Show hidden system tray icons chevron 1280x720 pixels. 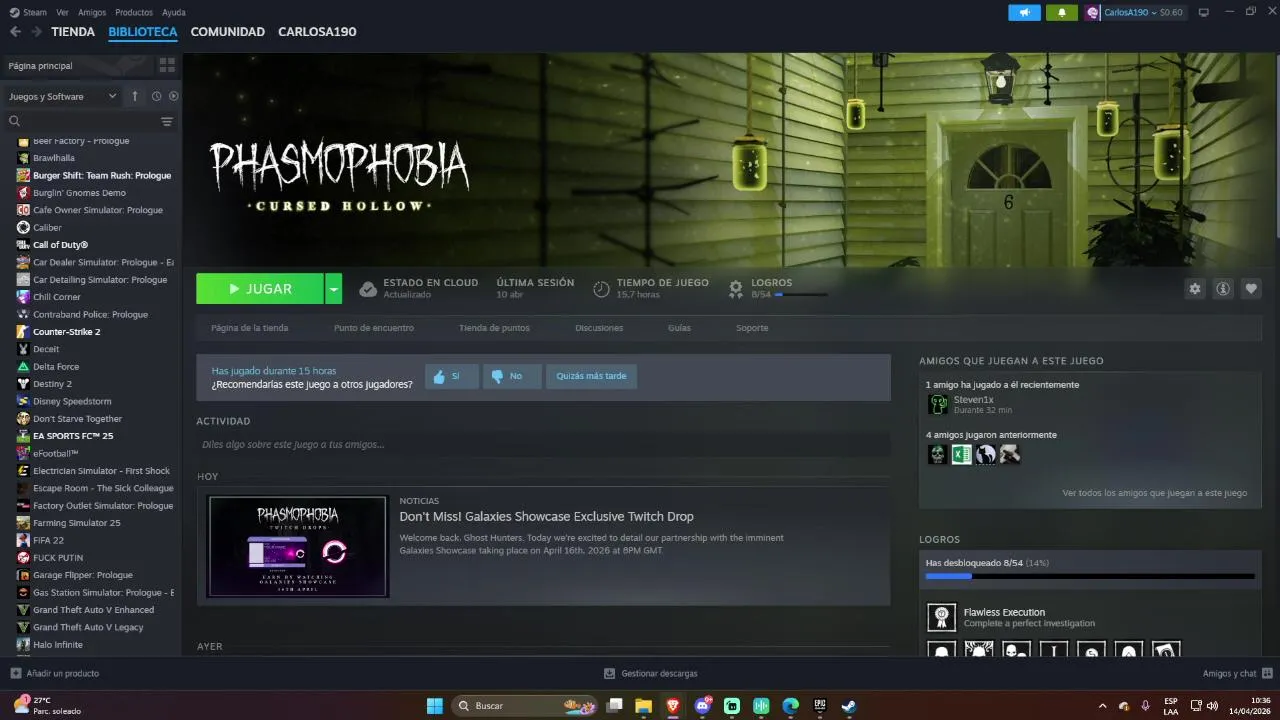pos(1103,705)
